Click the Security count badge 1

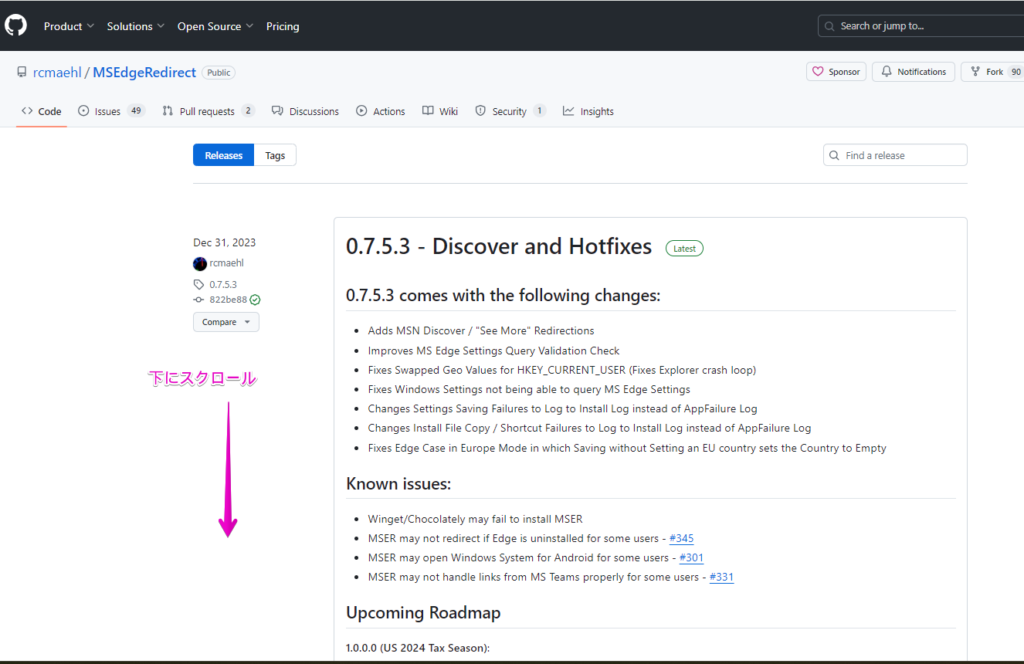[539, 111]
